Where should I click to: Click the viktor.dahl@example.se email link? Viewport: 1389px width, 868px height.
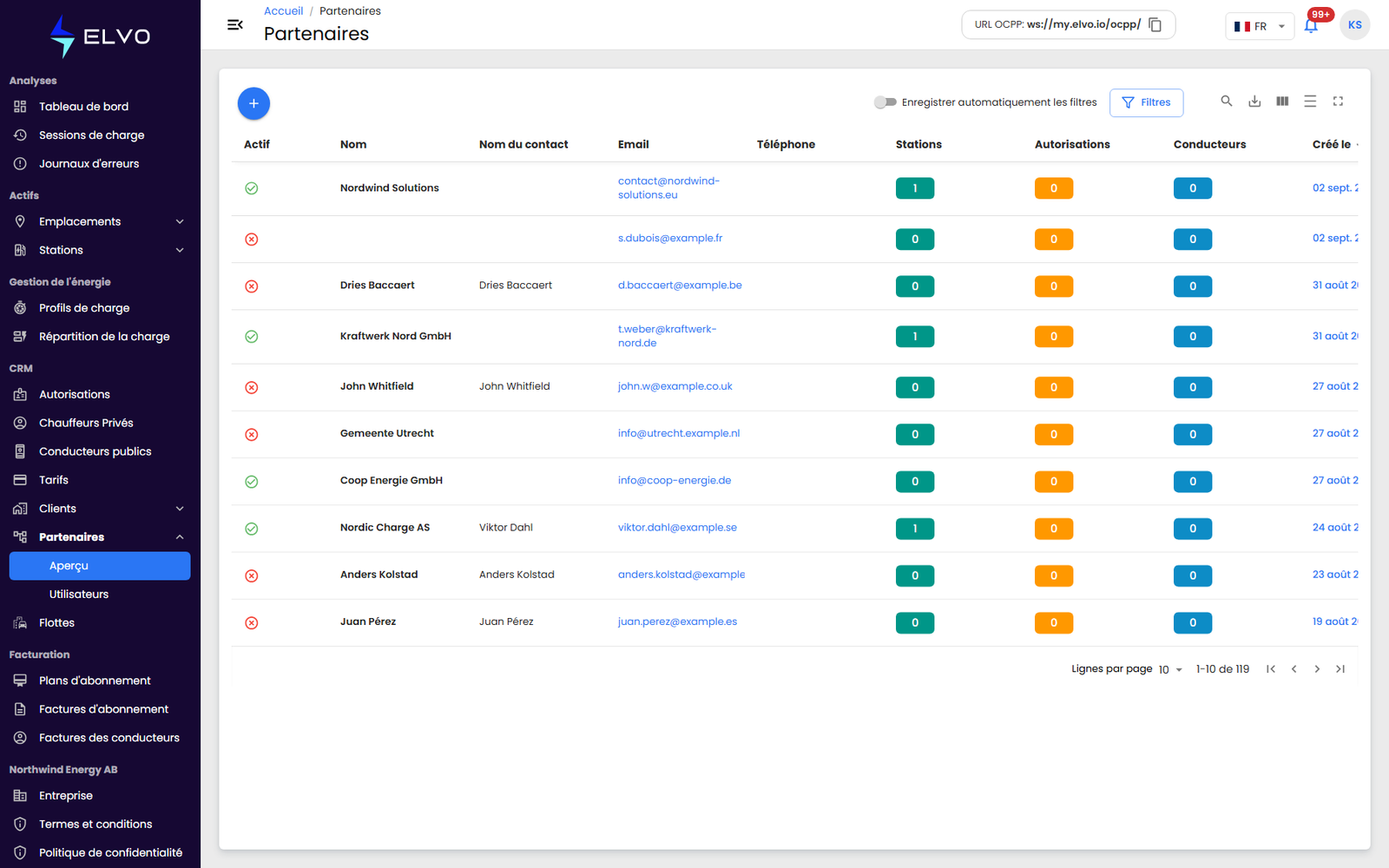point(677,528)
